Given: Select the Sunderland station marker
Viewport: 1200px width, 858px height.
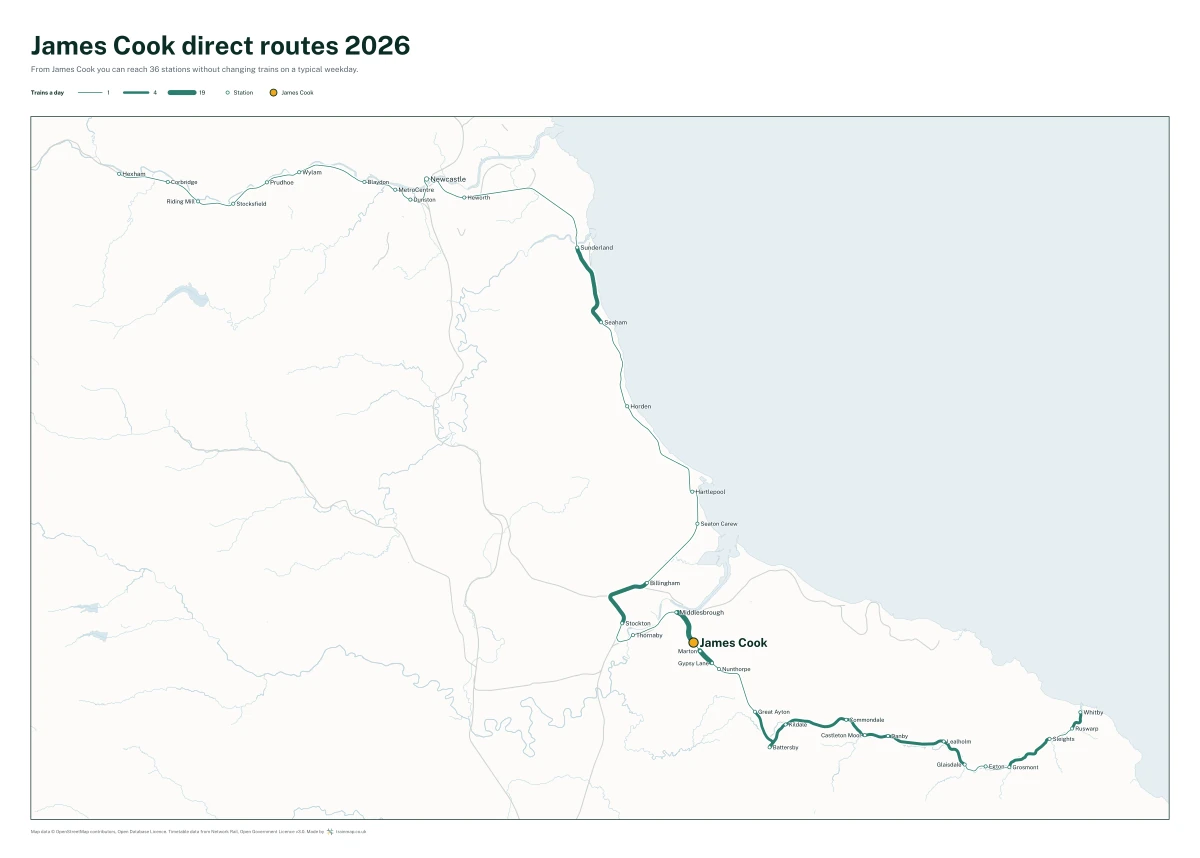Looking at the screenshot, I should (x=577, y=248).
